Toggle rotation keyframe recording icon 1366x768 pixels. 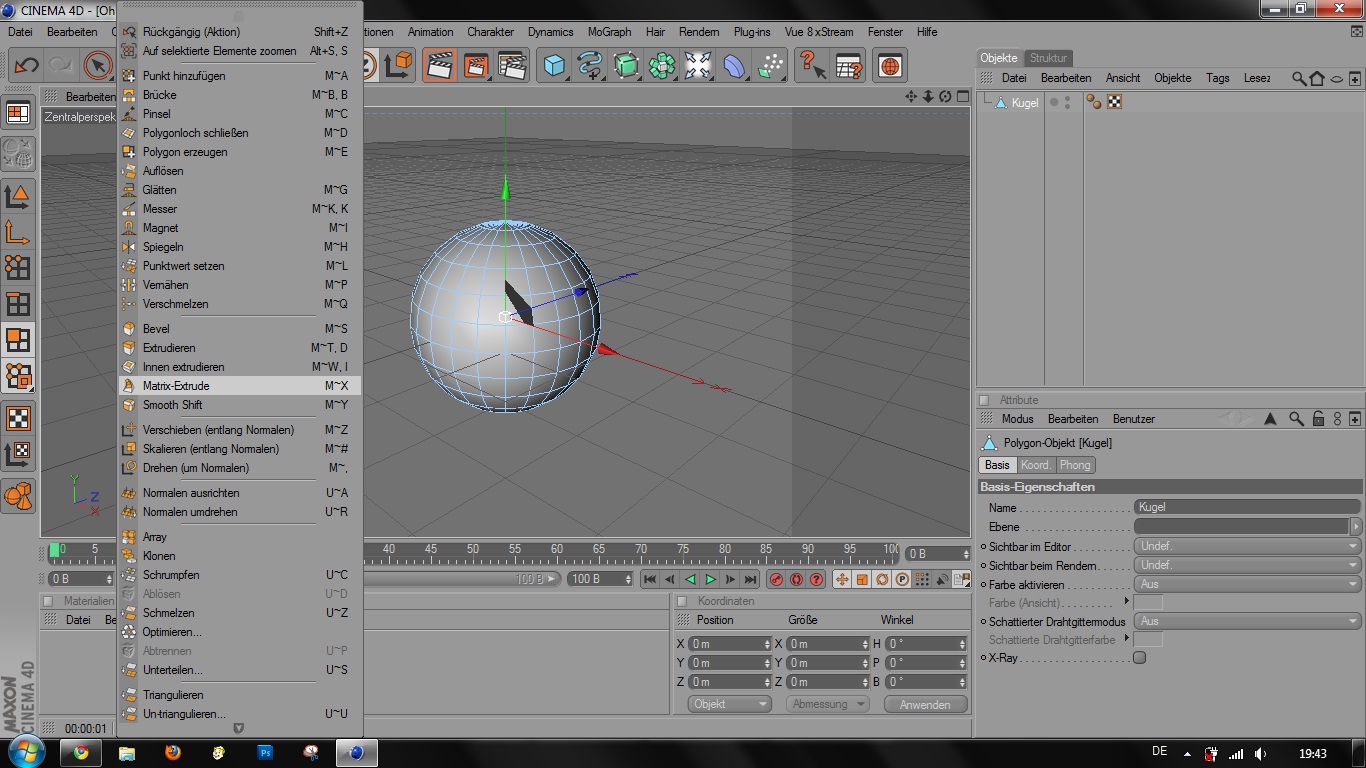click(882, 579)
